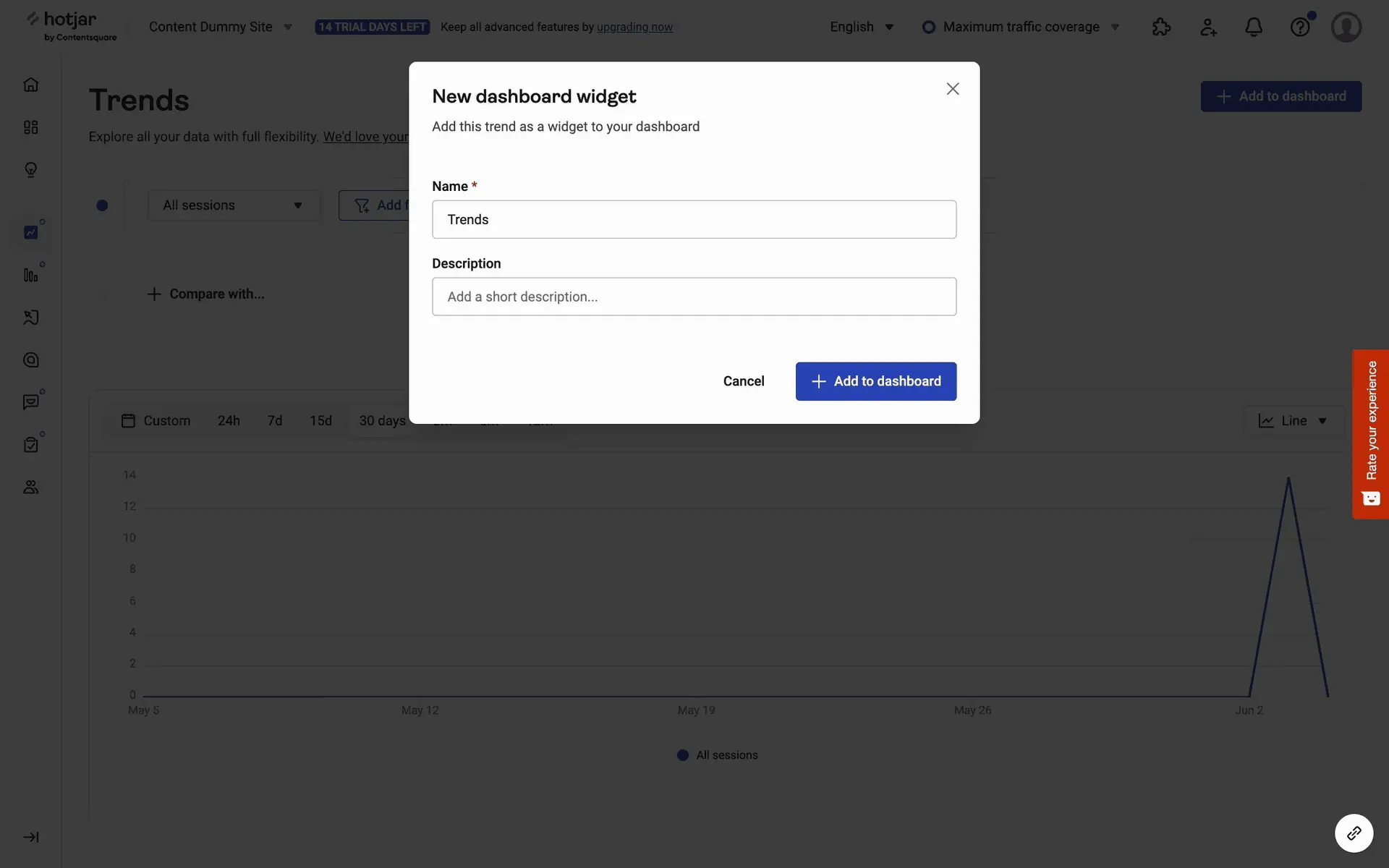
Task: Open Maximum traffic coverage dropdown
Action: tap(1021, 27)
